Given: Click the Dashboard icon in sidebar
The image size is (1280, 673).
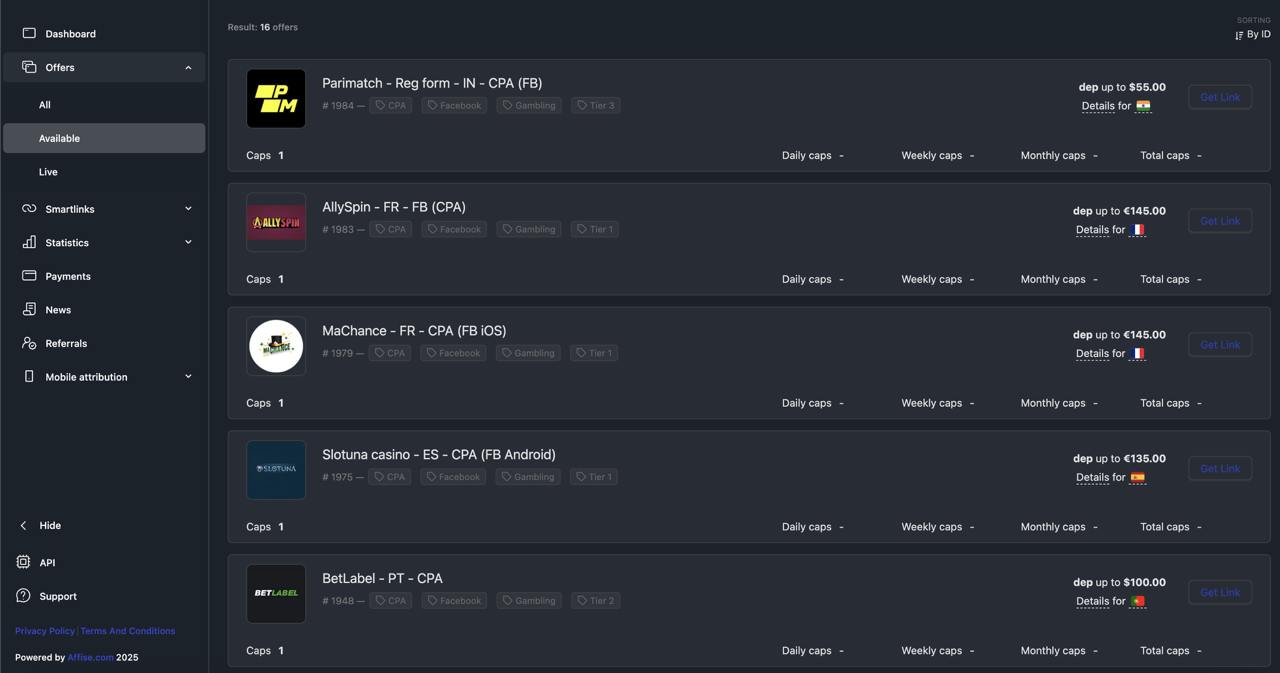Looking at the screenshot, I should [x=29, y=34].
